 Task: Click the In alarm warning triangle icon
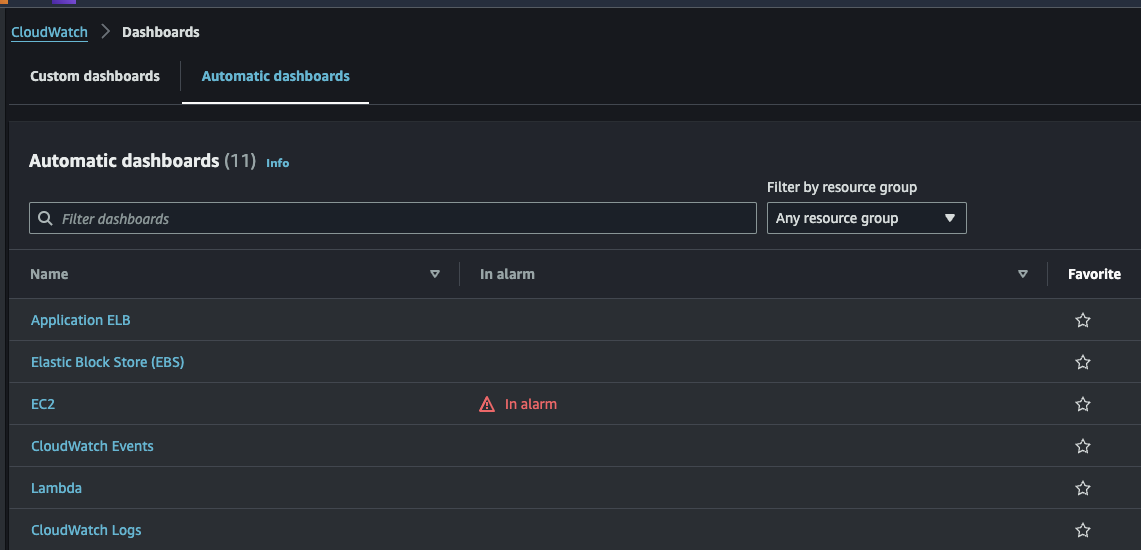point(487,404)
